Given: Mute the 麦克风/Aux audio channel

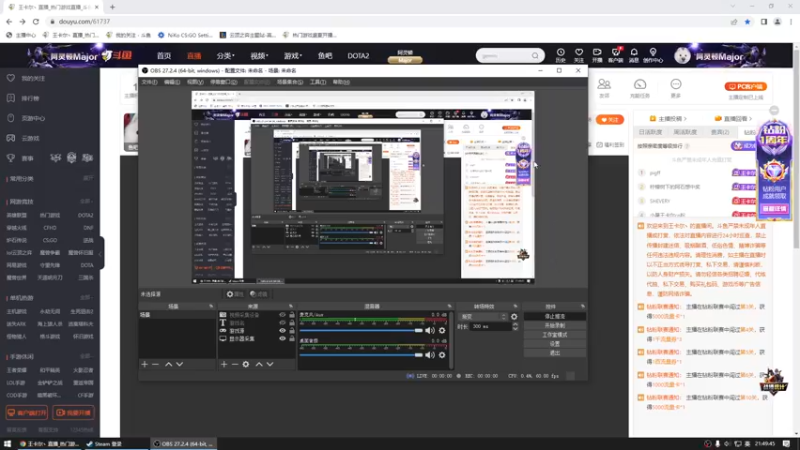Looking at the screenshot, I should (x=430, y=331).
